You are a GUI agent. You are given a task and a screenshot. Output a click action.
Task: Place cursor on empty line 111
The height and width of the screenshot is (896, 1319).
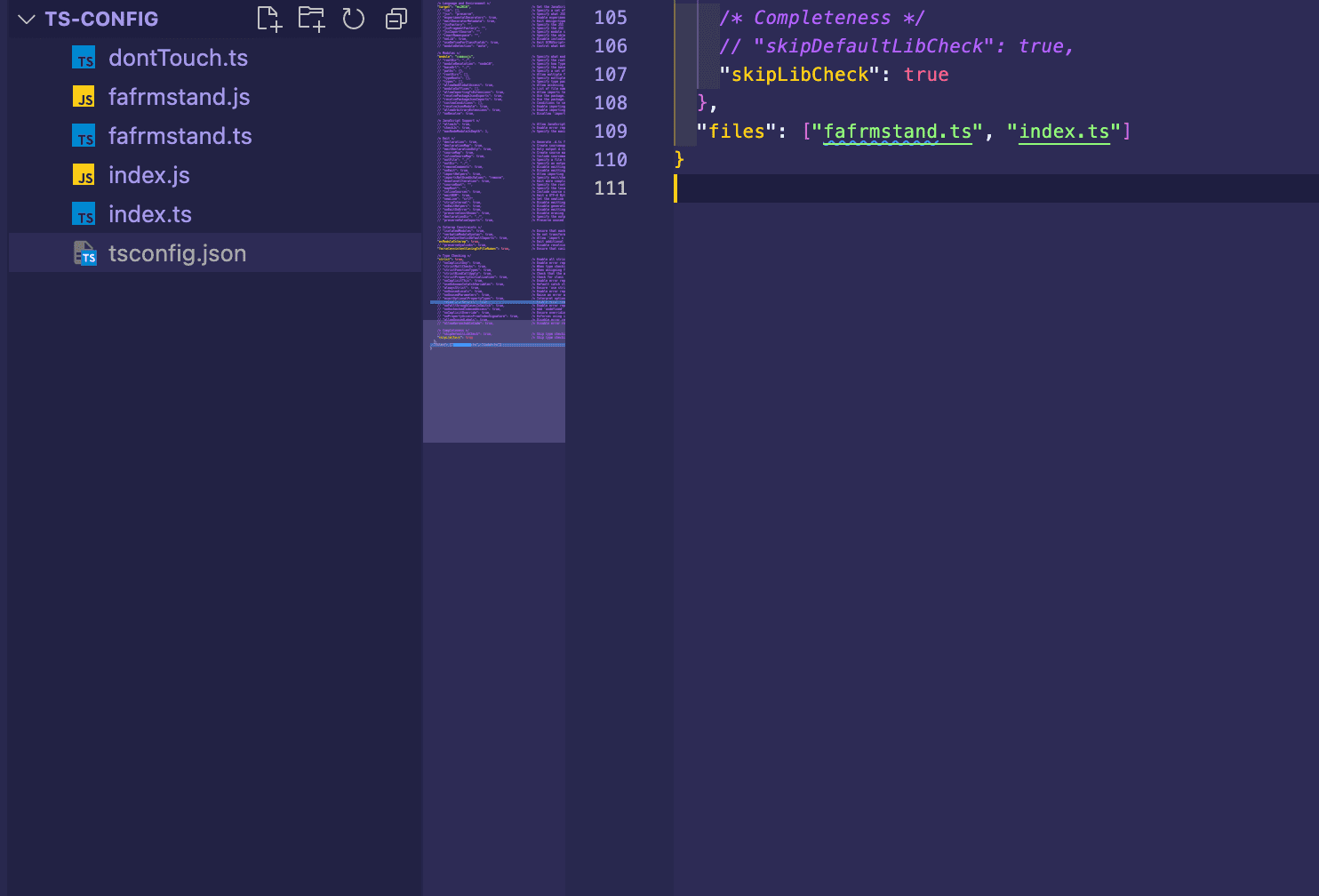coord(995,188)
